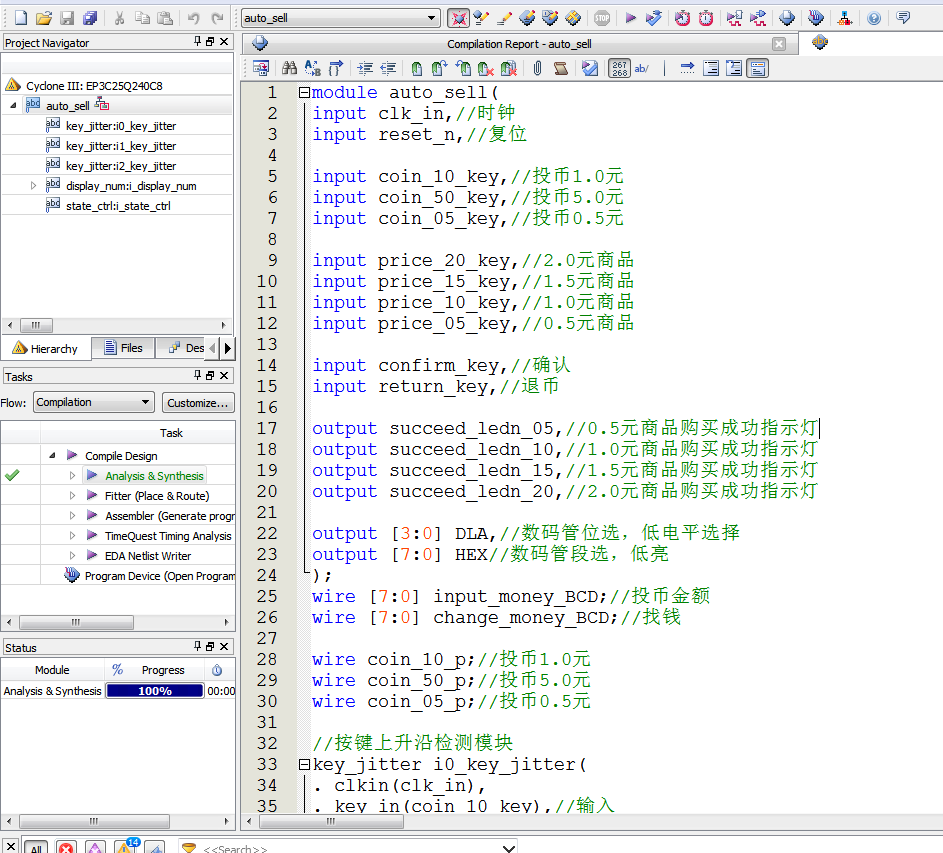Save all open files

(90, 18)
